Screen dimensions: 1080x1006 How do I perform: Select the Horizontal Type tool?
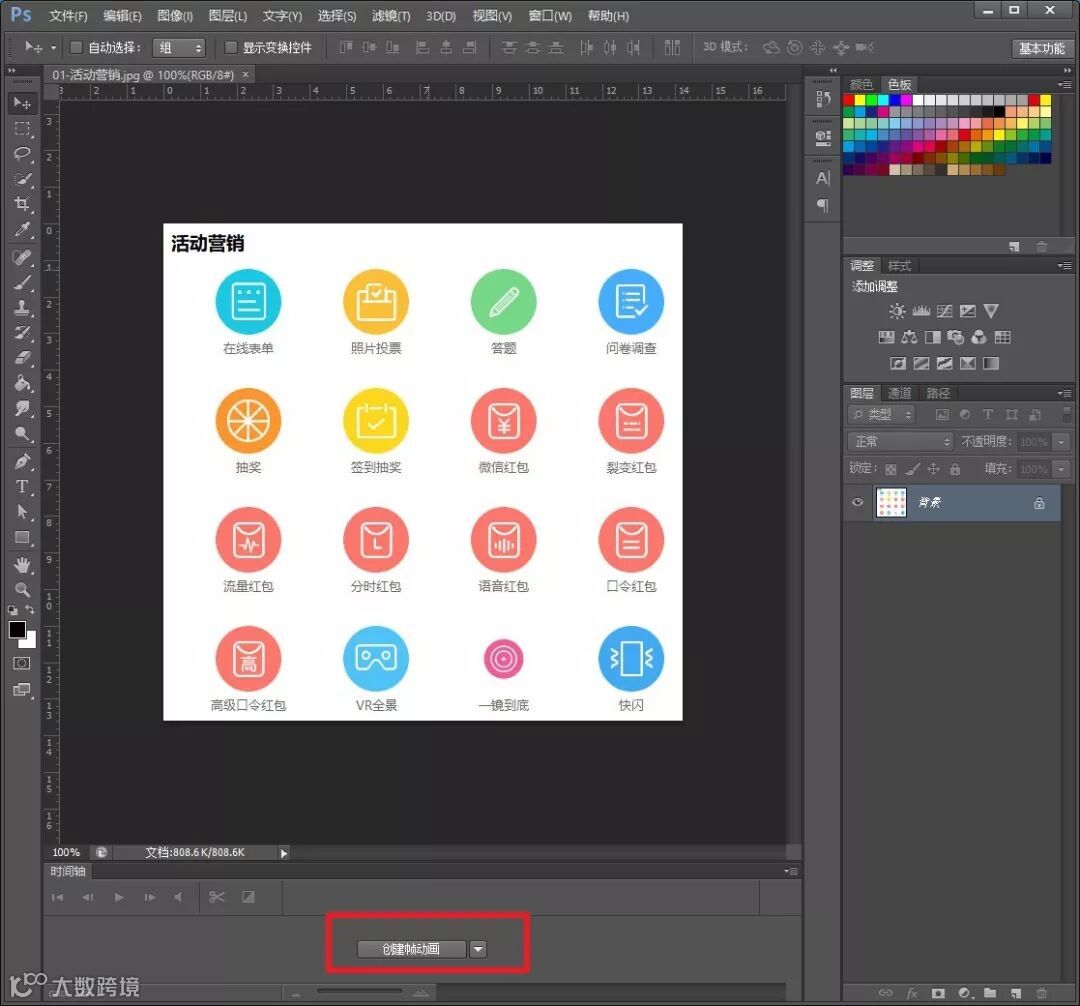pos(22,486)
